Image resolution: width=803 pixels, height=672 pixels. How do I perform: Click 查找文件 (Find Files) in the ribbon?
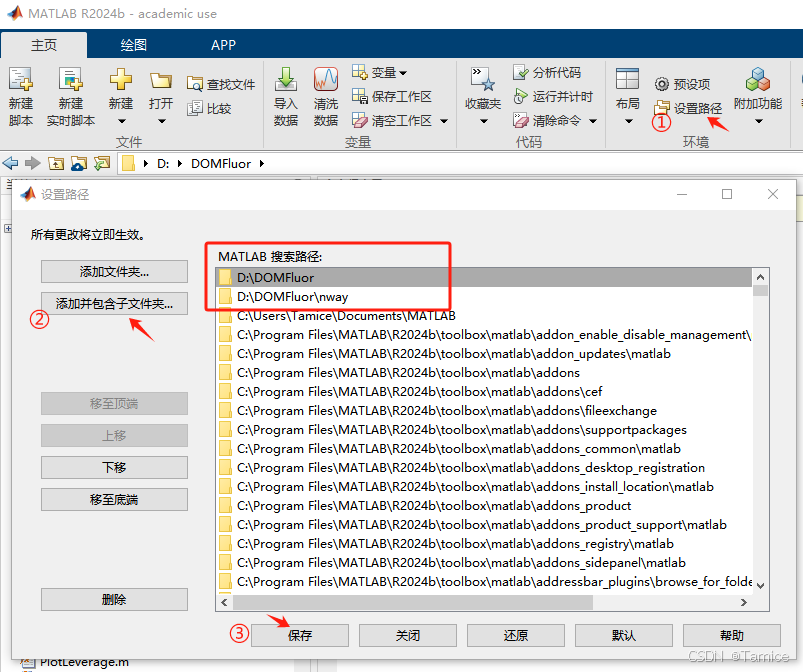(x=221, y=84)
